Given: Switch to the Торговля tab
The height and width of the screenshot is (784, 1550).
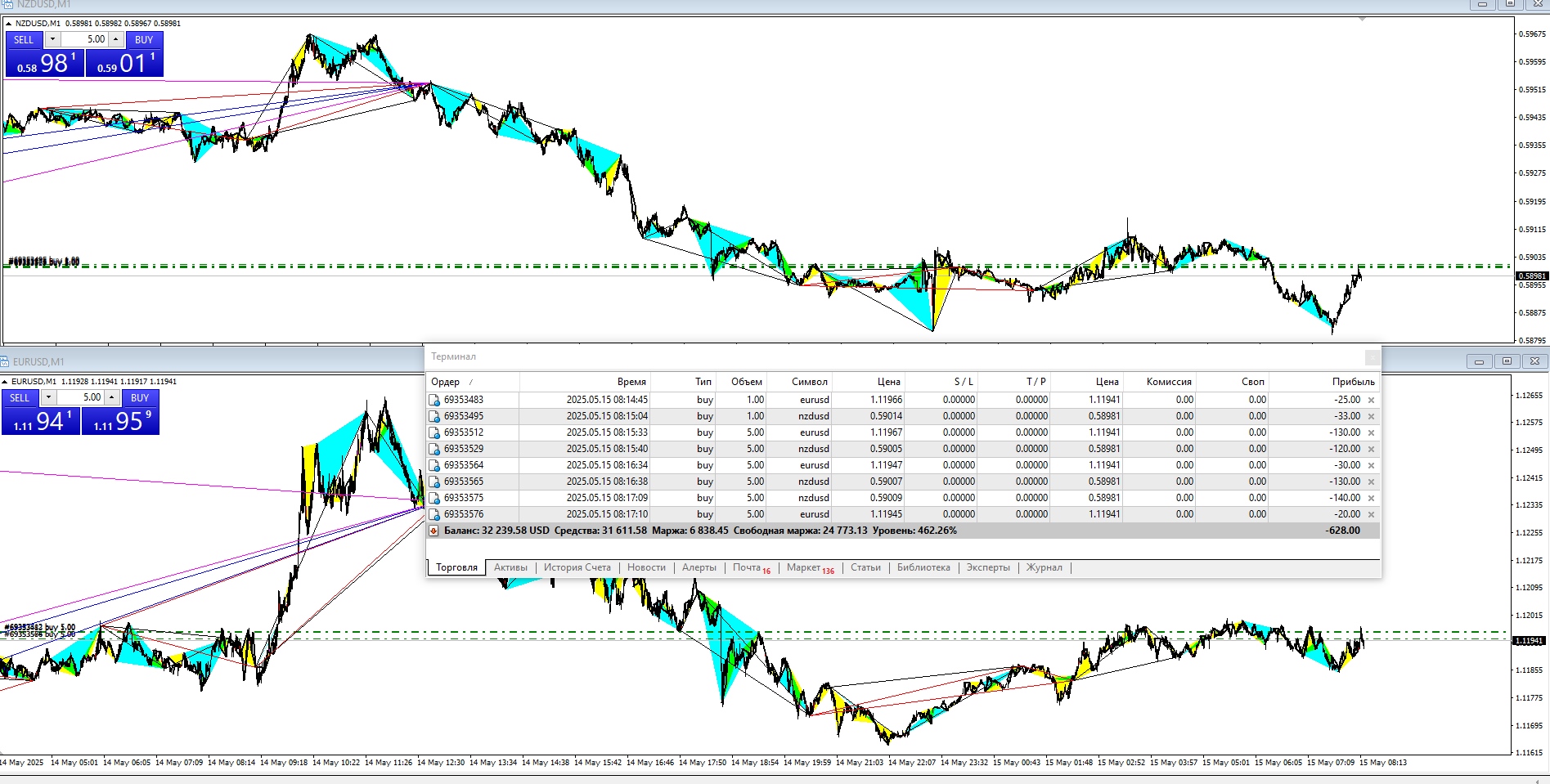Looking at the screenshot, I should [456, 567].
